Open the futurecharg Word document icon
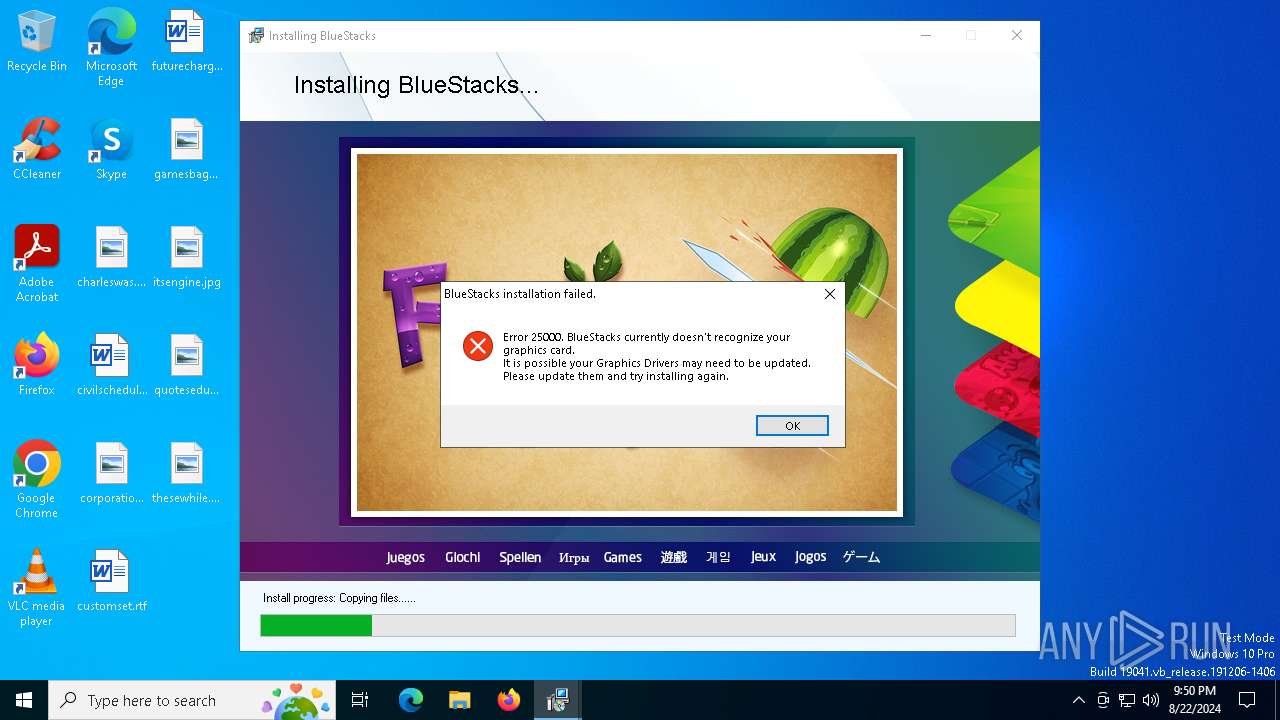Viewport: 1280px width, 720px height. (x=187, y=42)
